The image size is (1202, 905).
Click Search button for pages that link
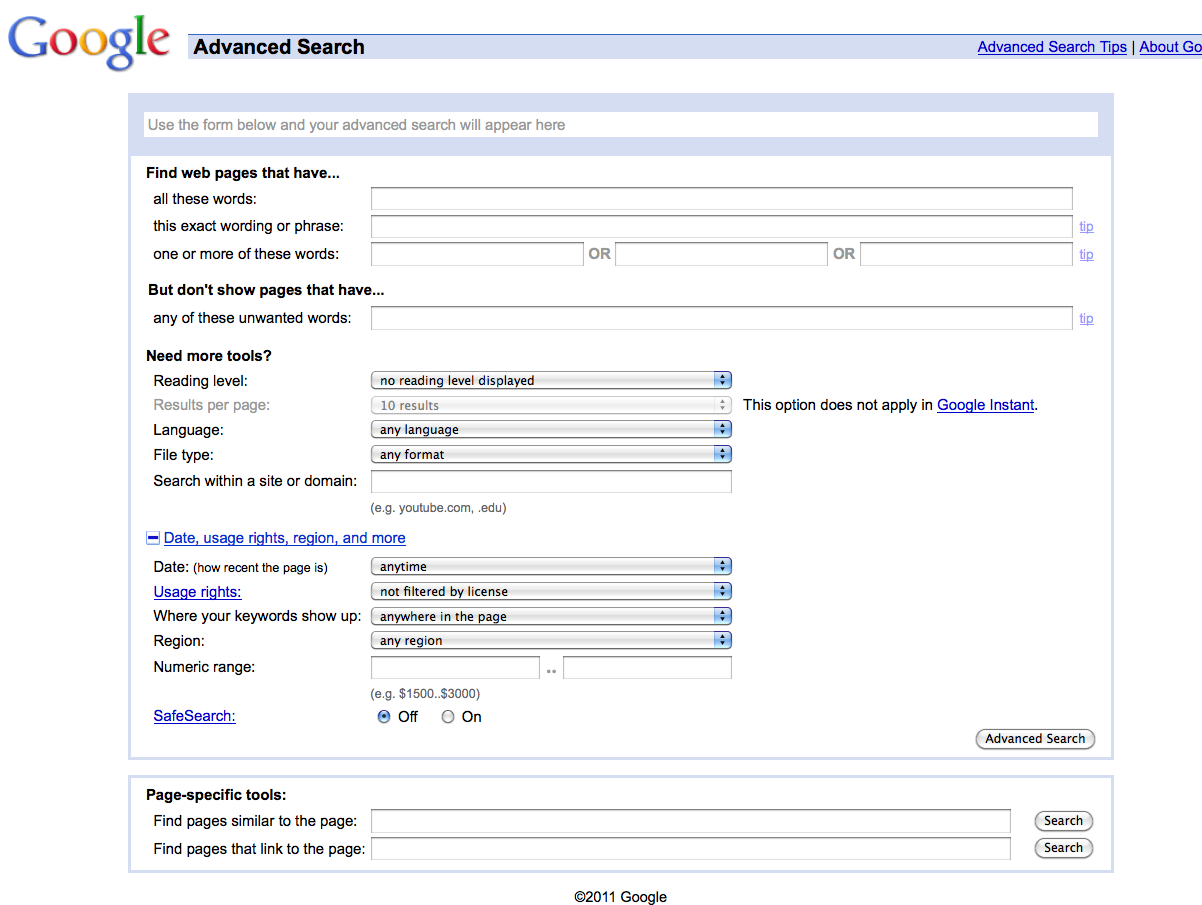[1063, 848]
